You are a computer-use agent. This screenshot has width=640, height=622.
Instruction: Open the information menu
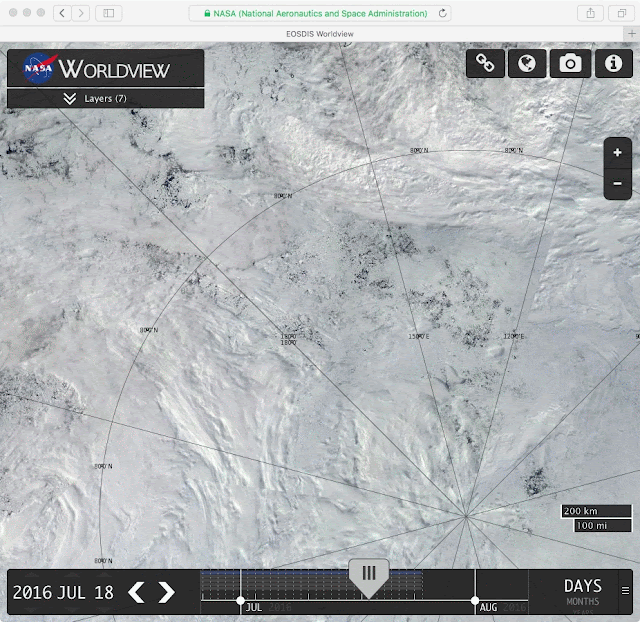click(613, 64)
